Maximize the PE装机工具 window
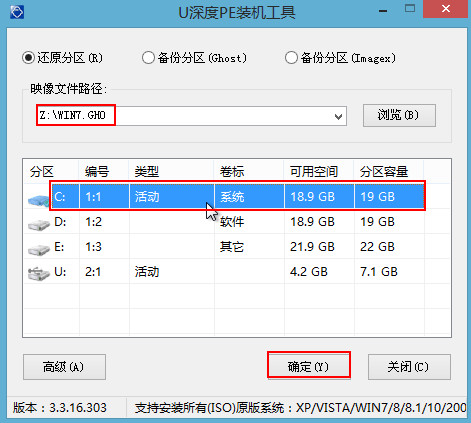The height and width of the screenshot is (423, 471). [410, 9]
